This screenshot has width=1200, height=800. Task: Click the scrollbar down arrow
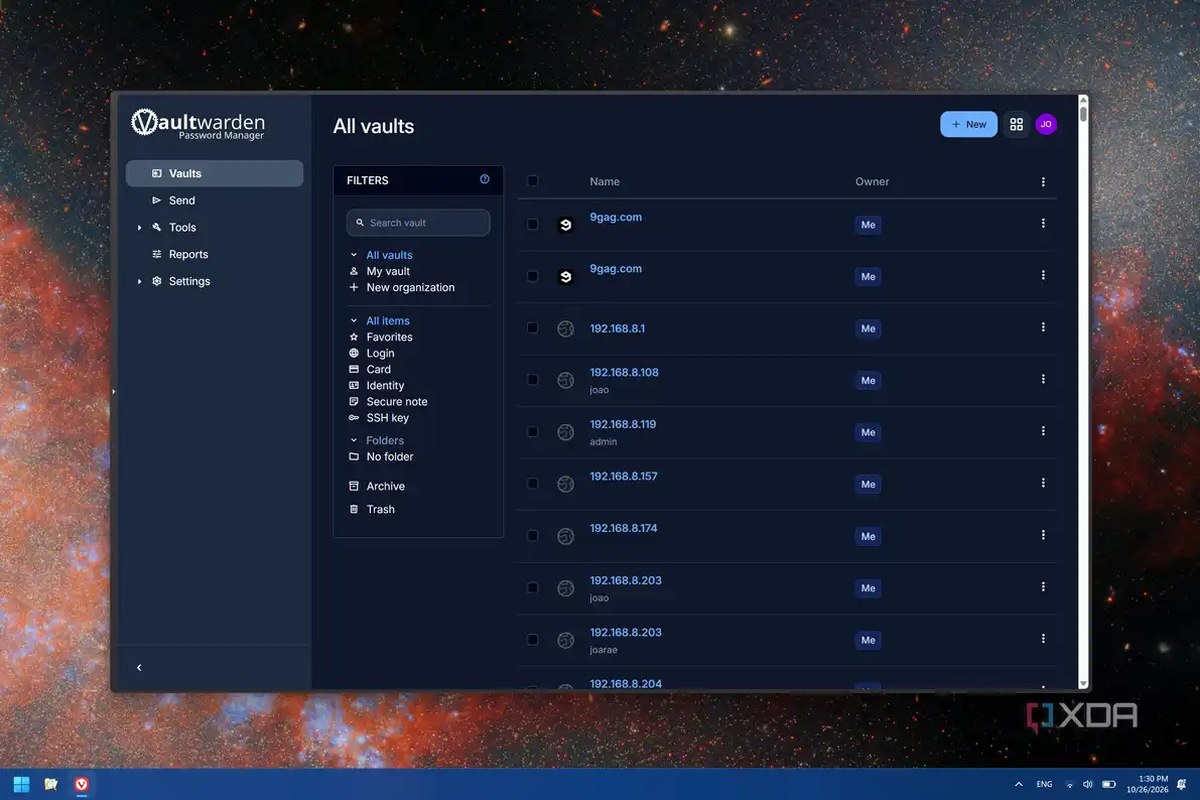1083,684
